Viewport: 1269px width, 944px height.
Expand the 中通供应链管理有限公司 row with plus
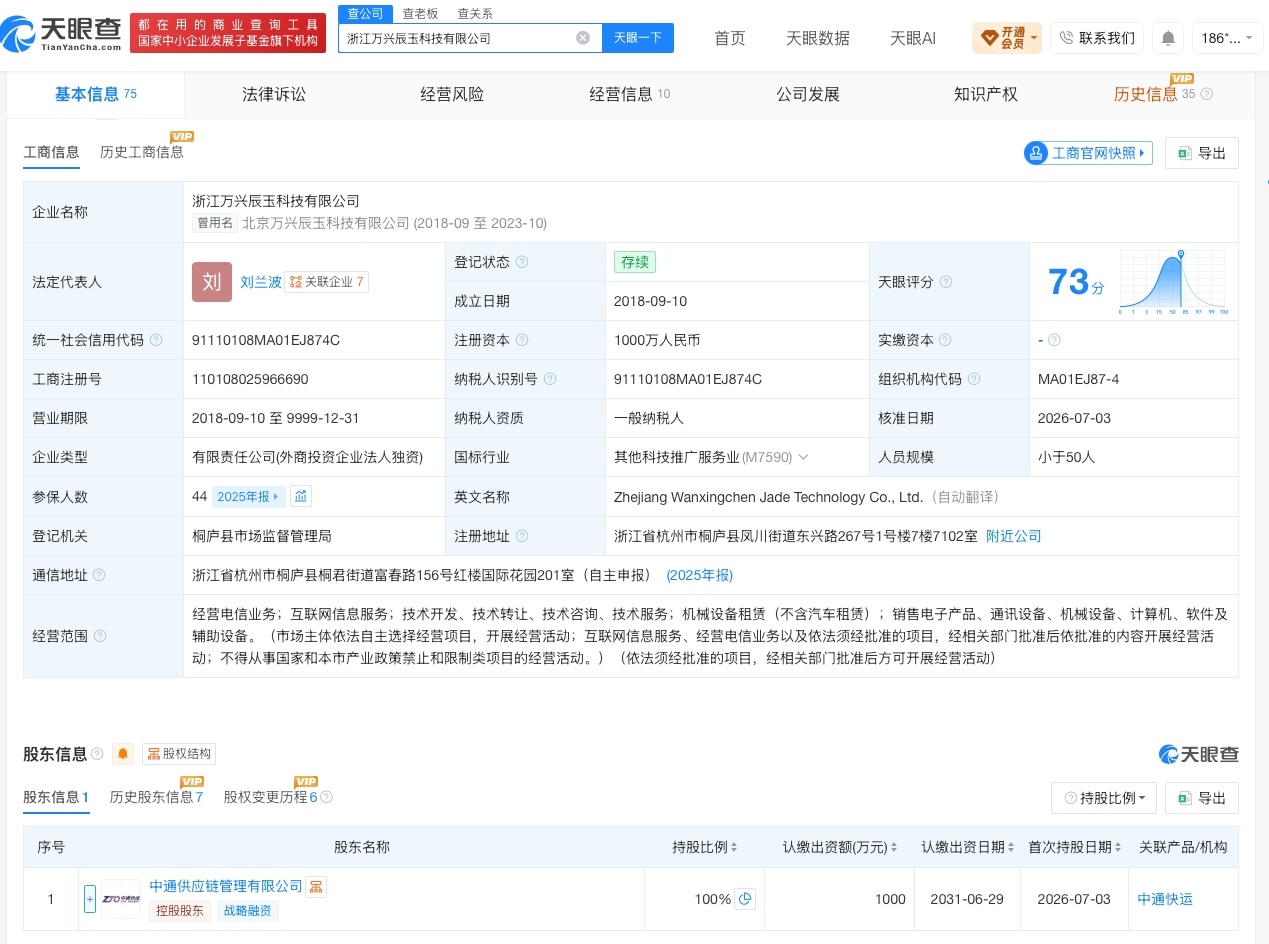[90, 899]
